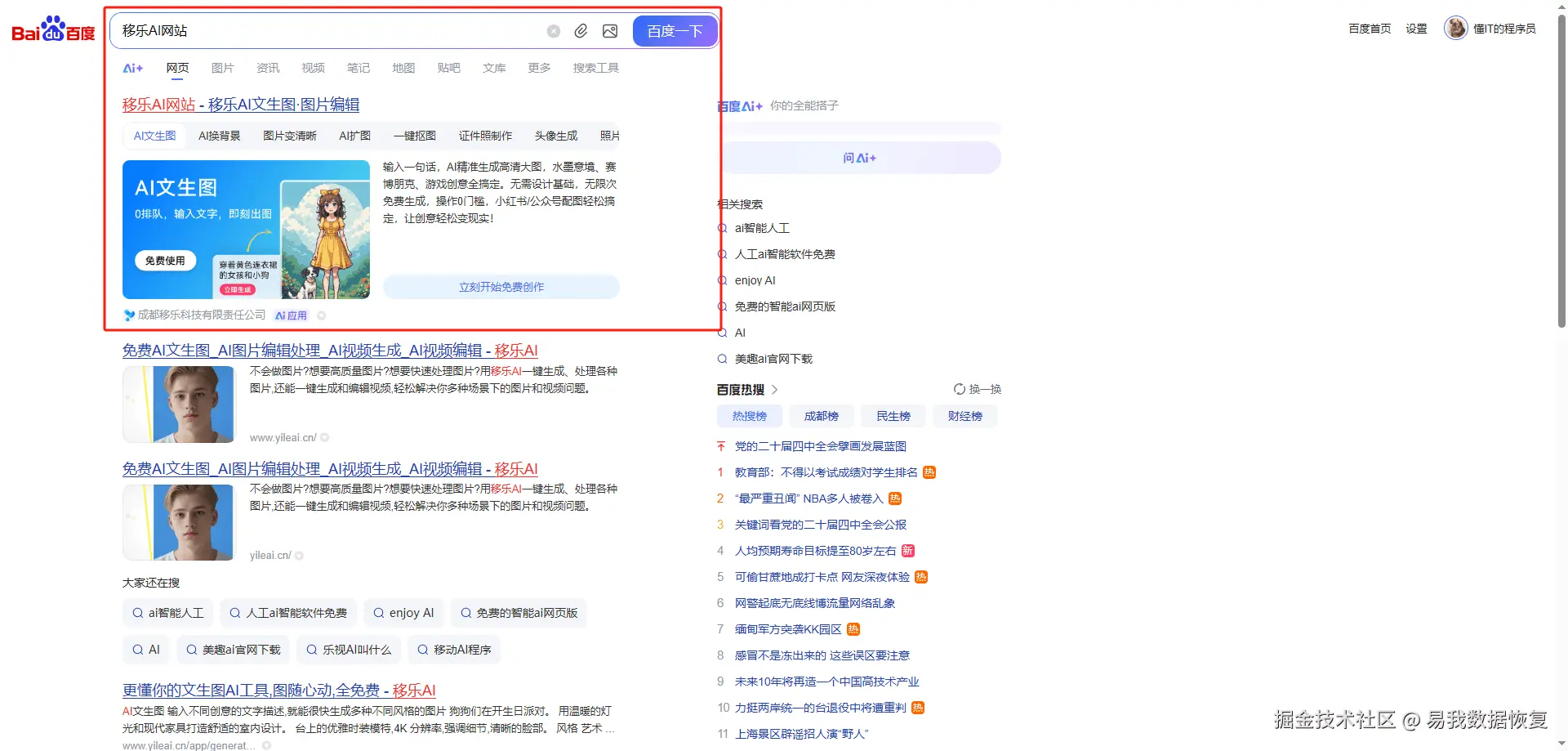Open the 地图 tab
Image resolution: width=1568 pixels, height=751 pixels.
(x=403, y=68)
